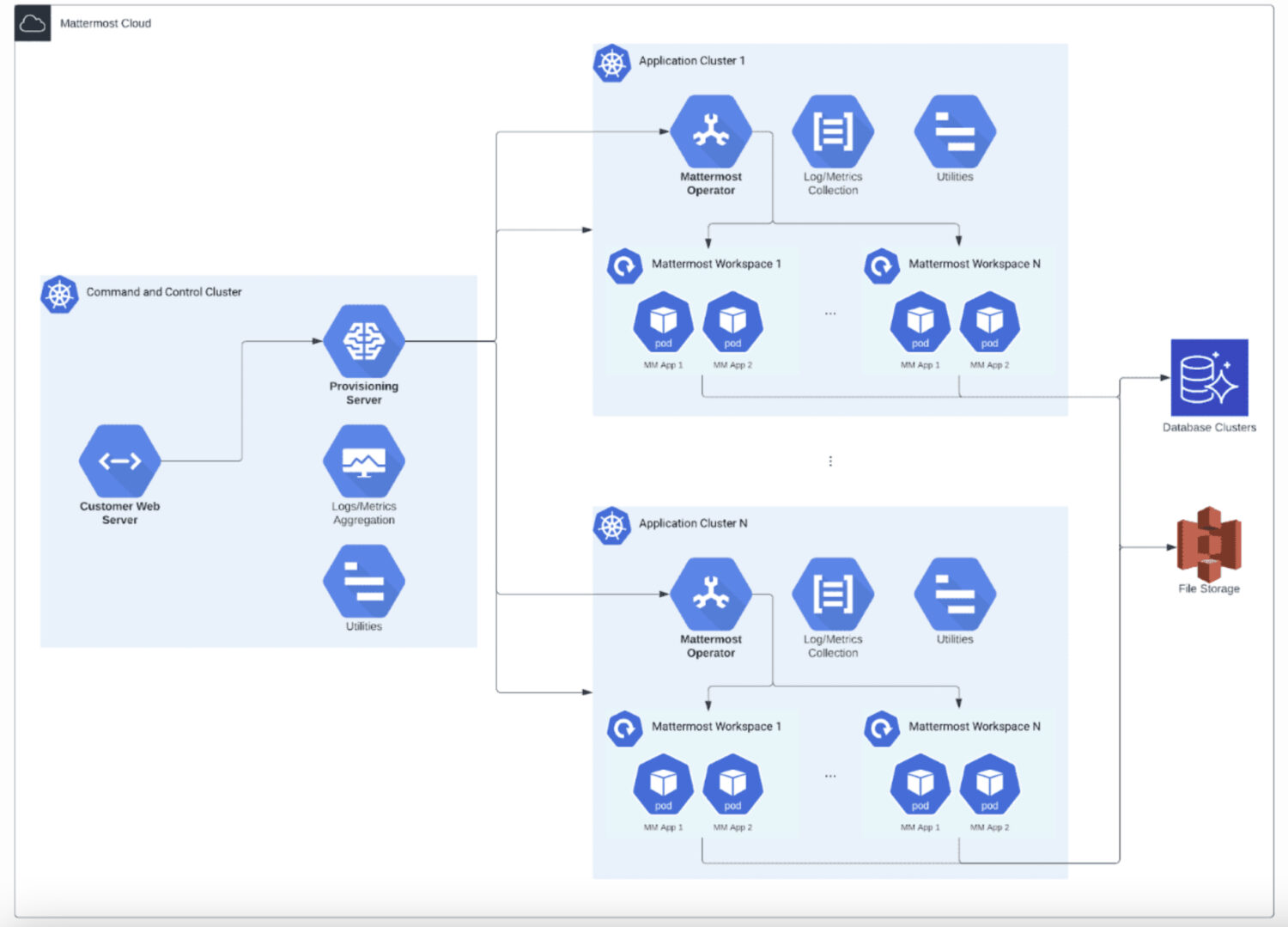Viewport: 1288px width, 927px height.
Task: Click the Mattermost Cloud cloud icon
Action: [33, 23]
